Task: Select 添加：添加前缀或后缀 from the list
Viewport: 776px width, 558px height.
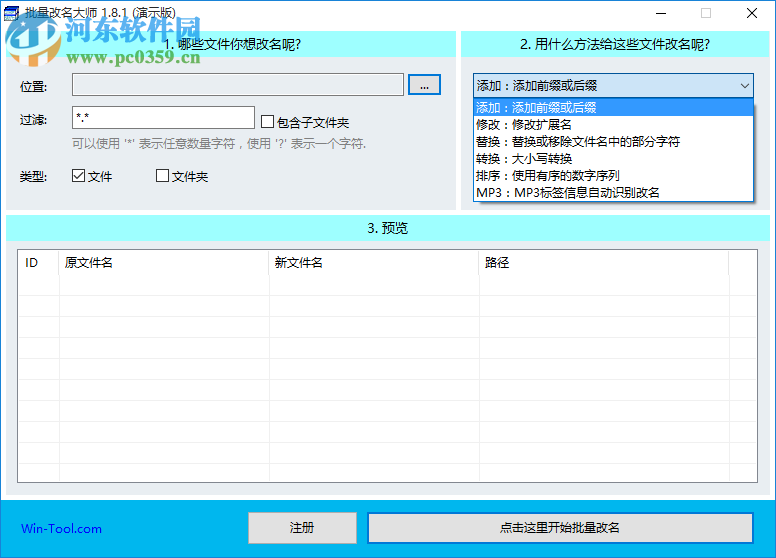Action: coord(613,107)
